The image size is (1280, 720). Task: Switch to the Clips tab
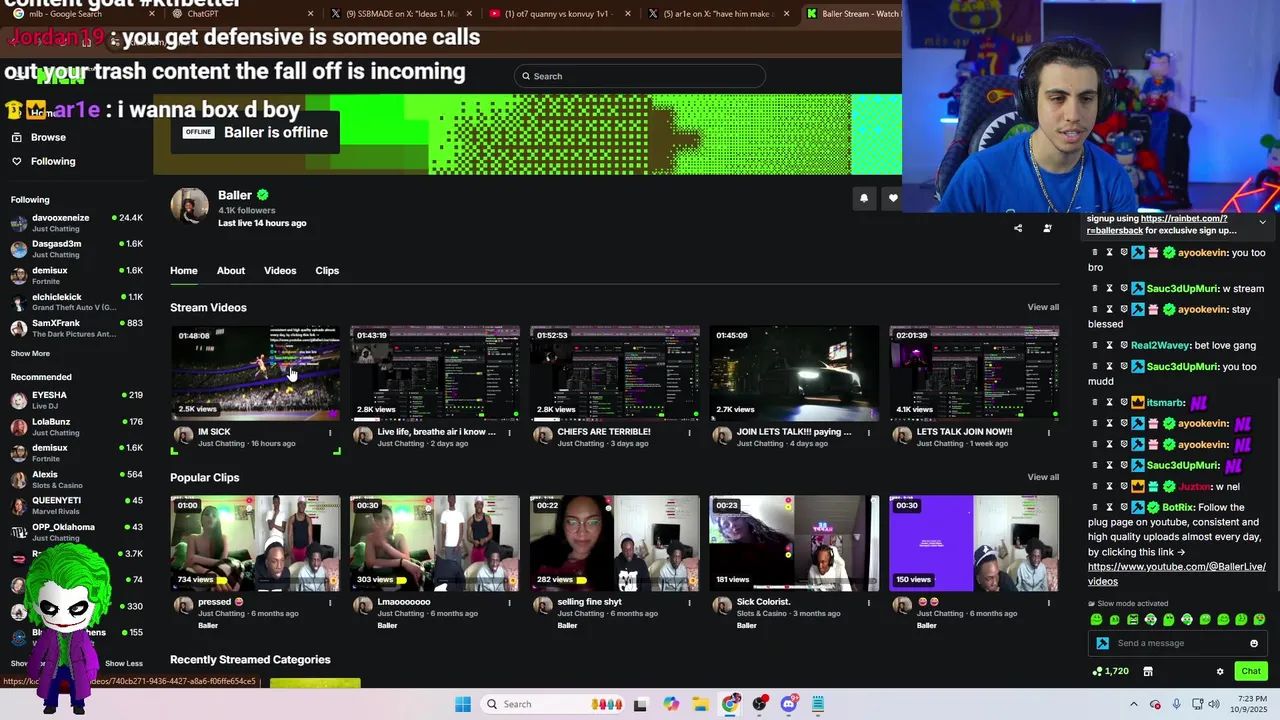(327, 271)
